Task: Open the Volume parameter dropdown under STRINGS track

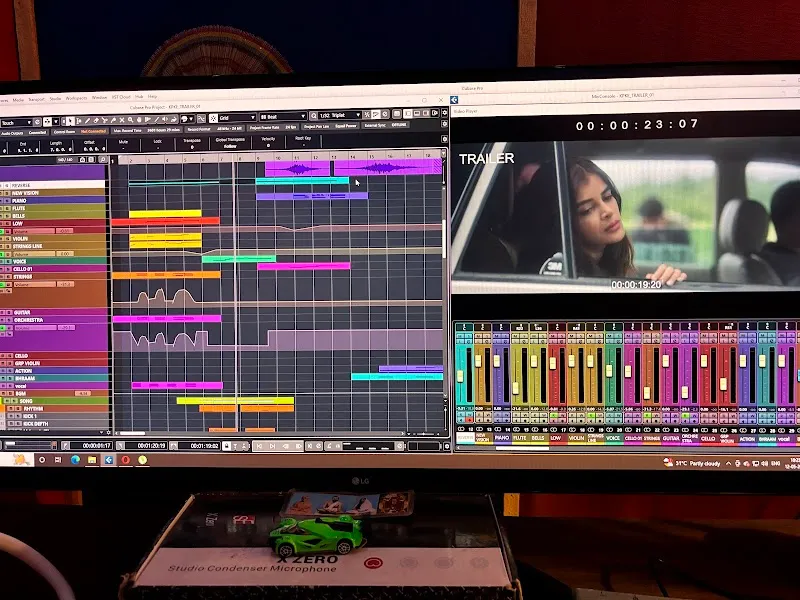Action: [35, 285]
